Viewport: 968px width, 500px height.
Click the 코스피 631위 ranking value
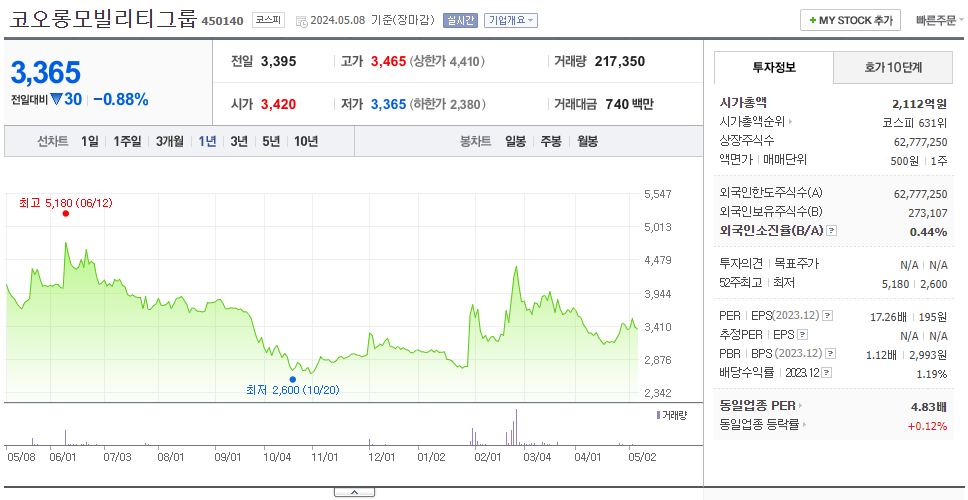915,122
